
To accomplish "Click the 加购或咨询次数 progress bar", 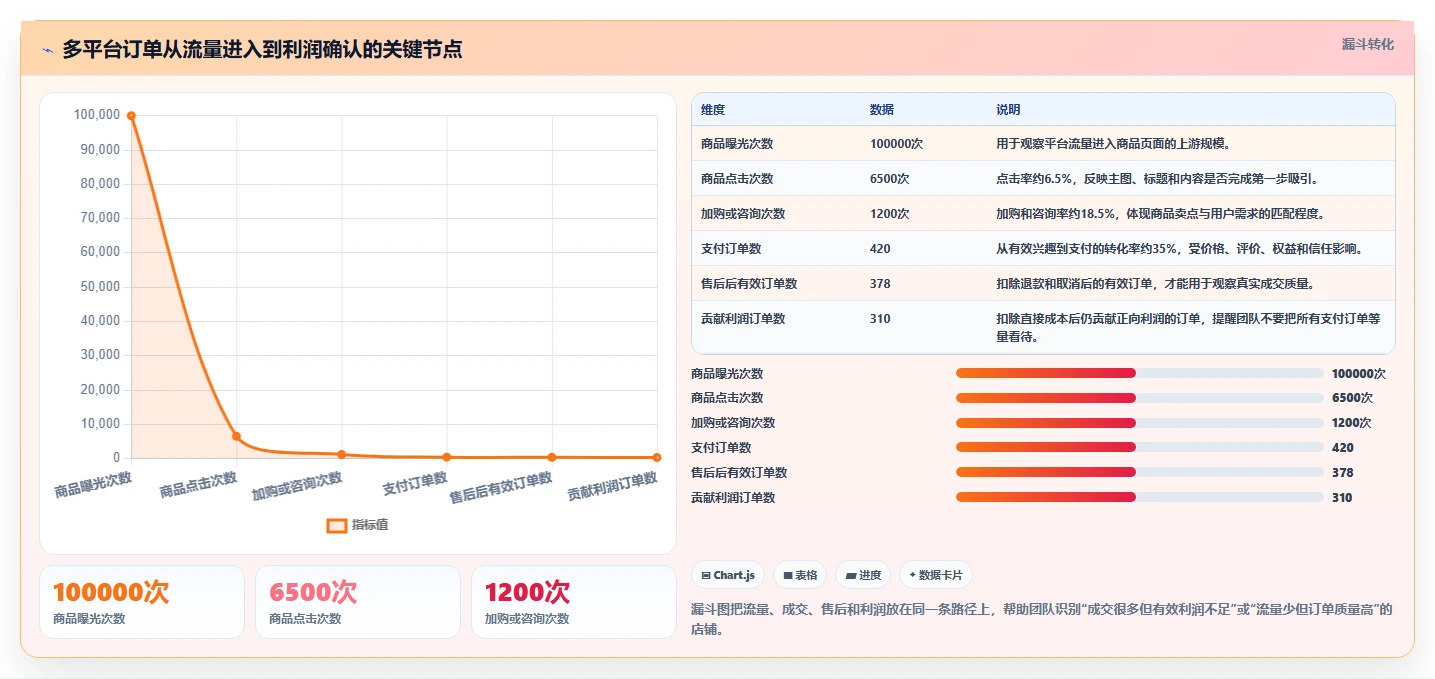I will pos(1139,423).
